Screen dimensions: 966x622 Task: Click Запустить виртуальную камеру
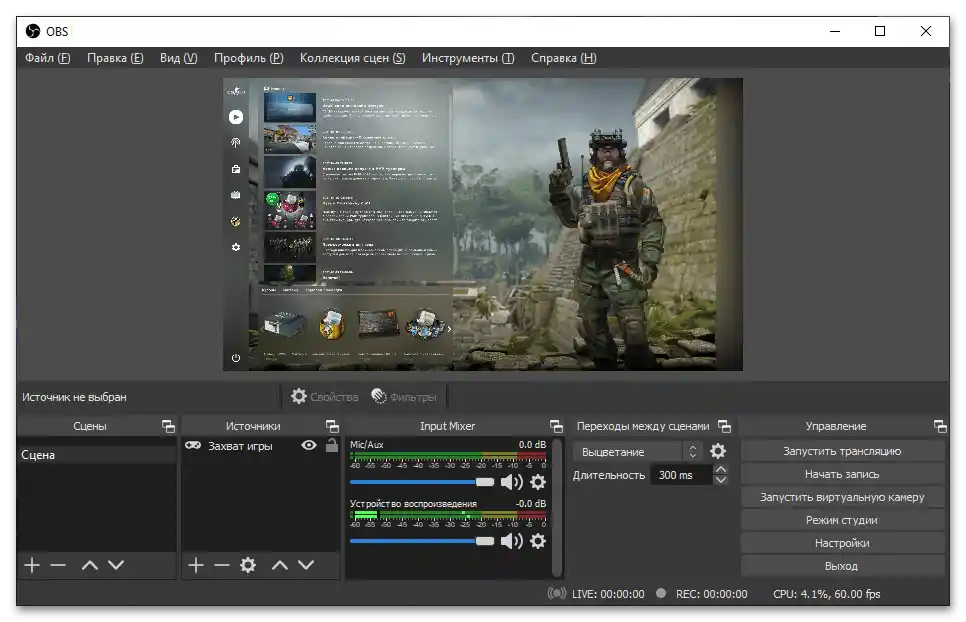842,497
